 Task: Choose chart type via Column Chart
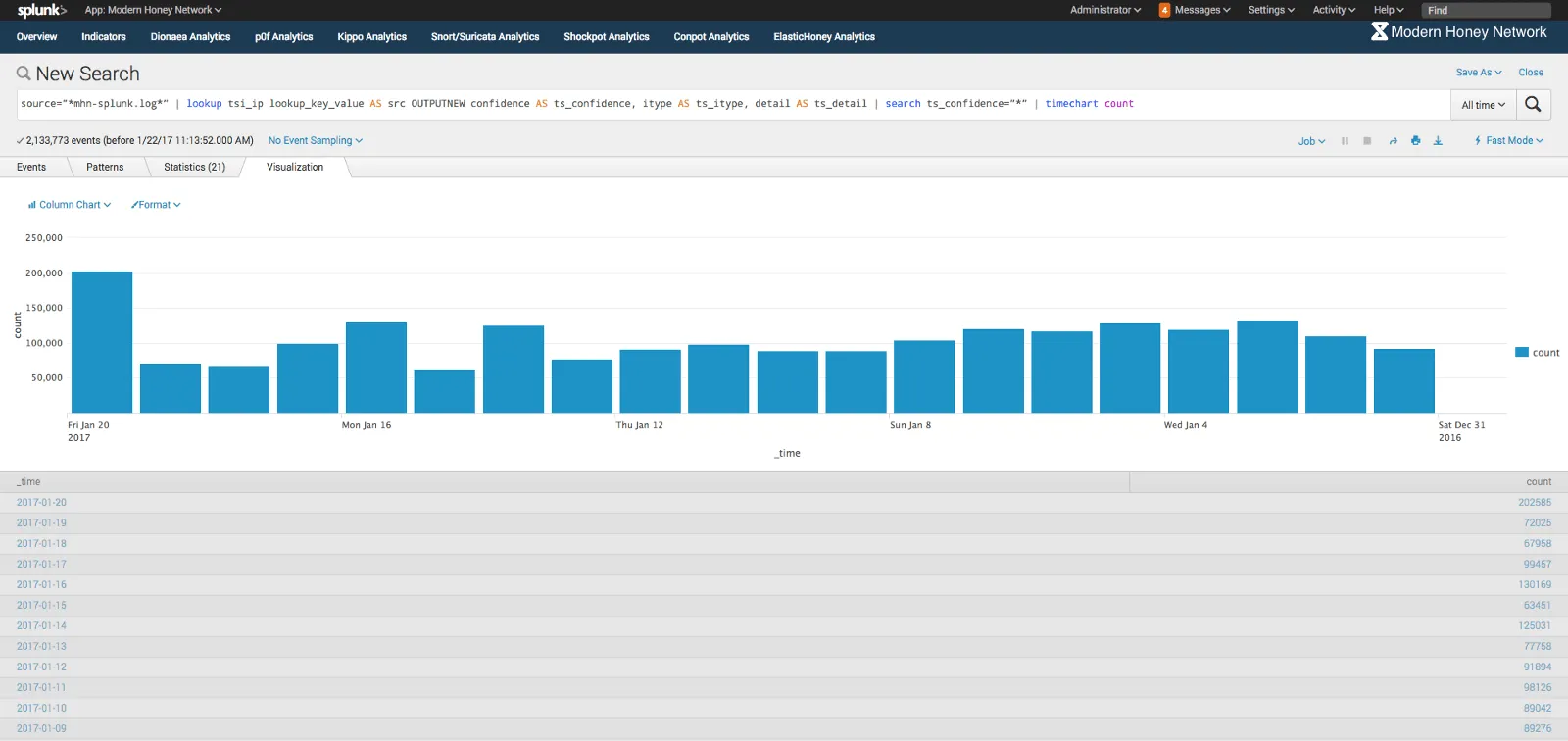pyautogui.click(x=70, y=205)
